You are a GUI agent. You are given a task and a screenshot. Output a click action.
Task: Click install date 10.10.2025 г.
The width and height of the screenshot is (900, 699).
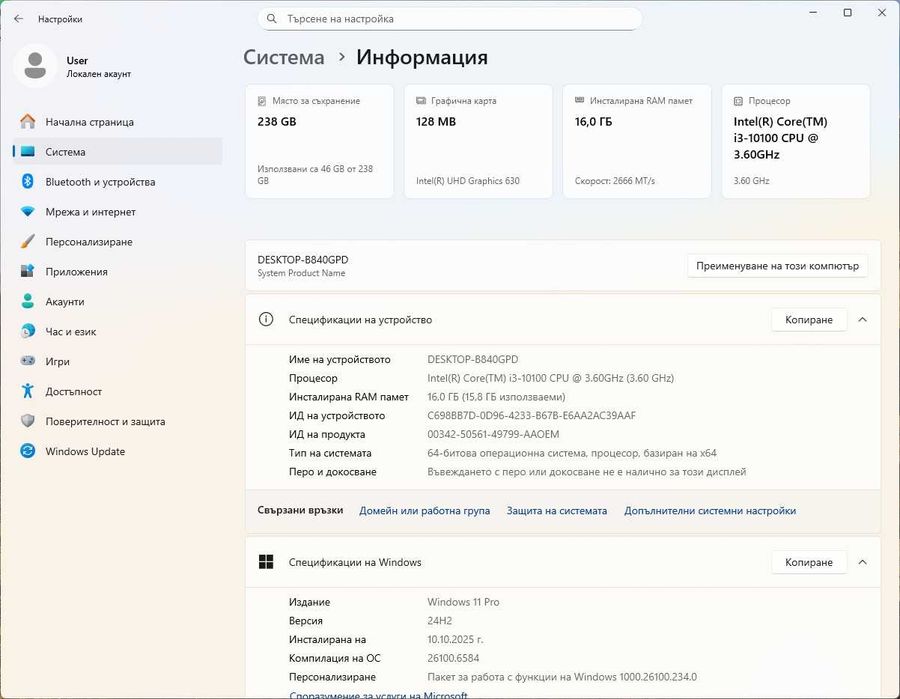tap(455, 639)
